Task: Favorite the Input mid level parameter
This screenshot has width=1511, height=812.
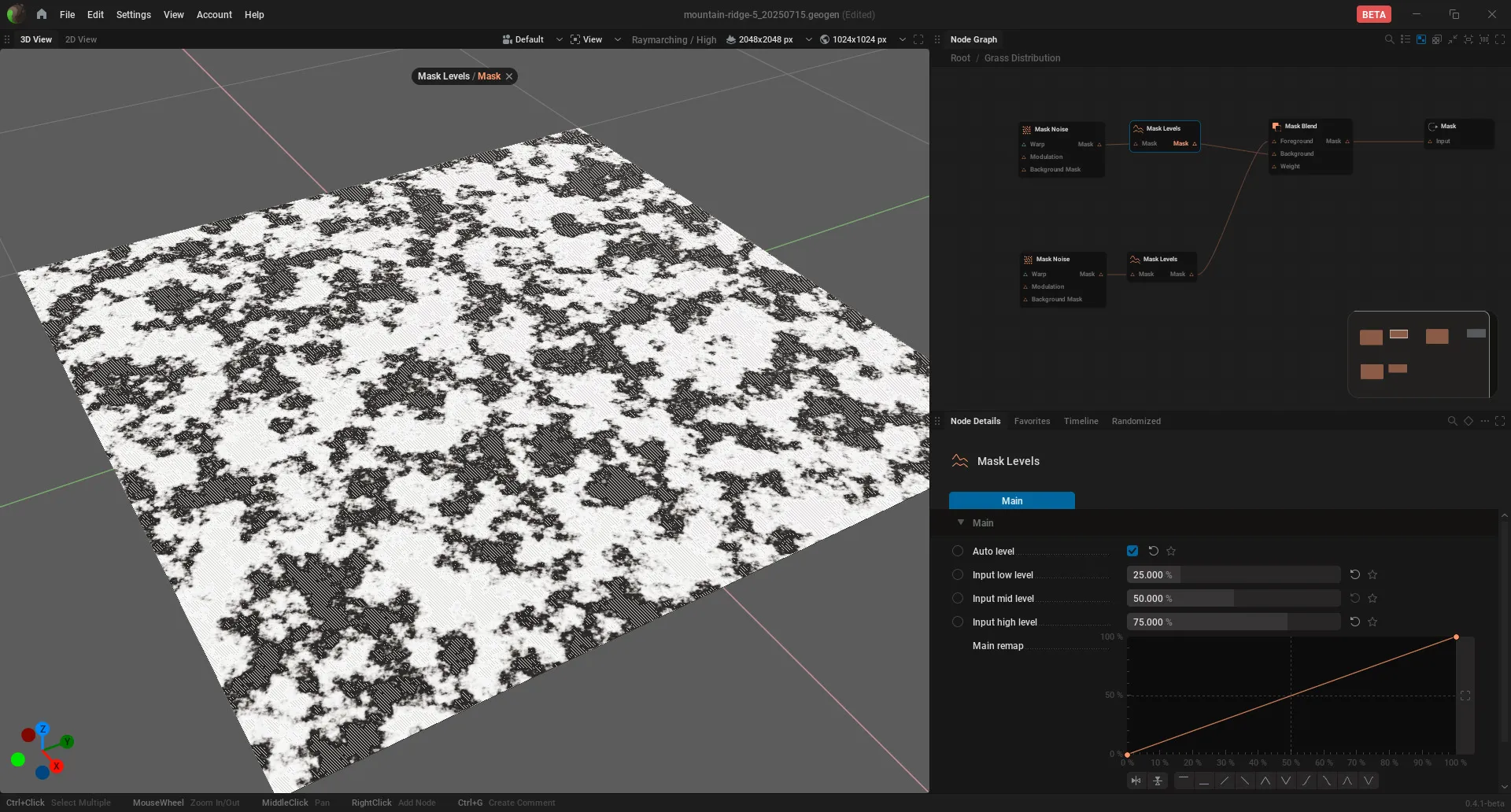Action: pyautogui.click(x=1372, y=598)
